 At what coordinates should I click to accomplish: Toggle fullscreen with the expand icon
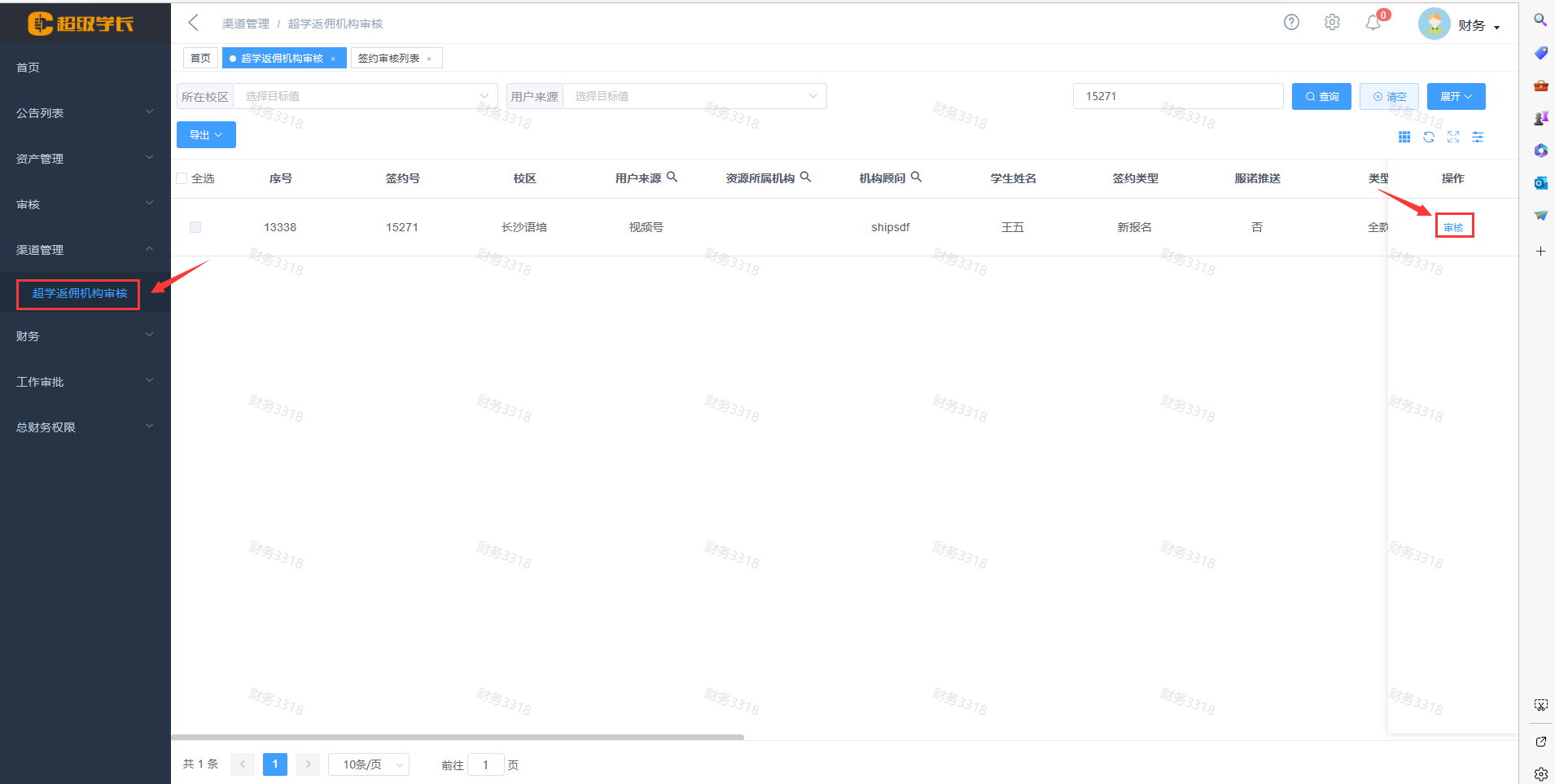(1453, 137)
